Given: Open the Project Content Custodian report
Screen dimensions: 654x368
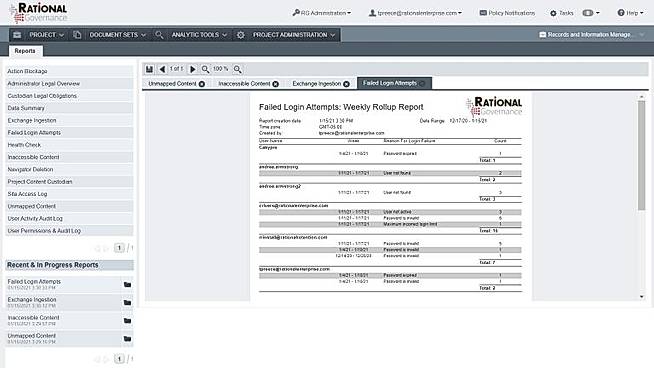Looking at the screenshot, I should click(69, 182).
